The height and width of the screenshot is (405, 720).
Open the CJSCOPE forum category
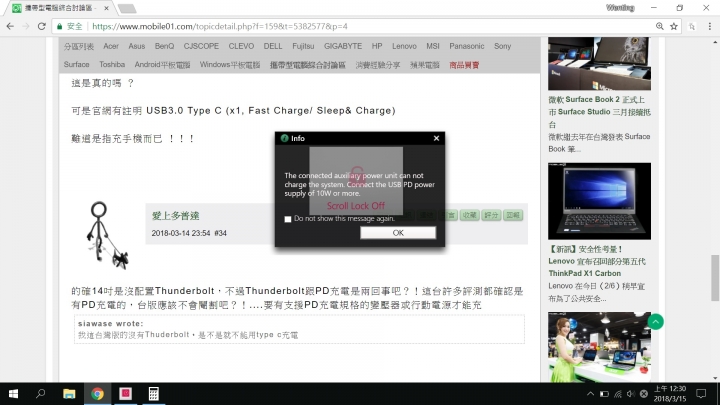[x=201, y=46]
